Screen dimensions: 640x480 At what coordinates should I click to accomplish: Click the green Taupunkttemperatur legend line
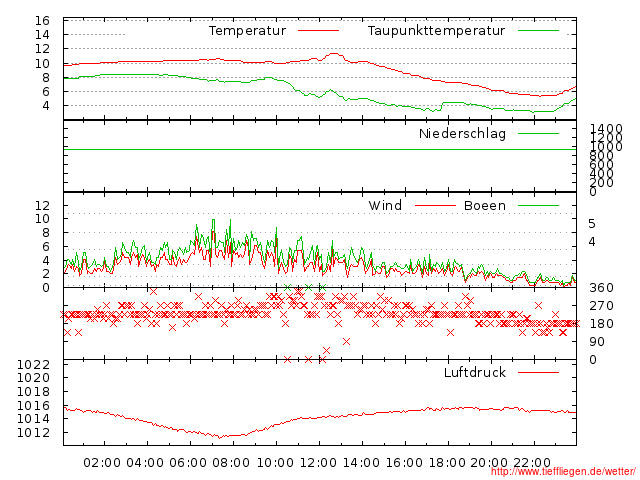point(538,31)
